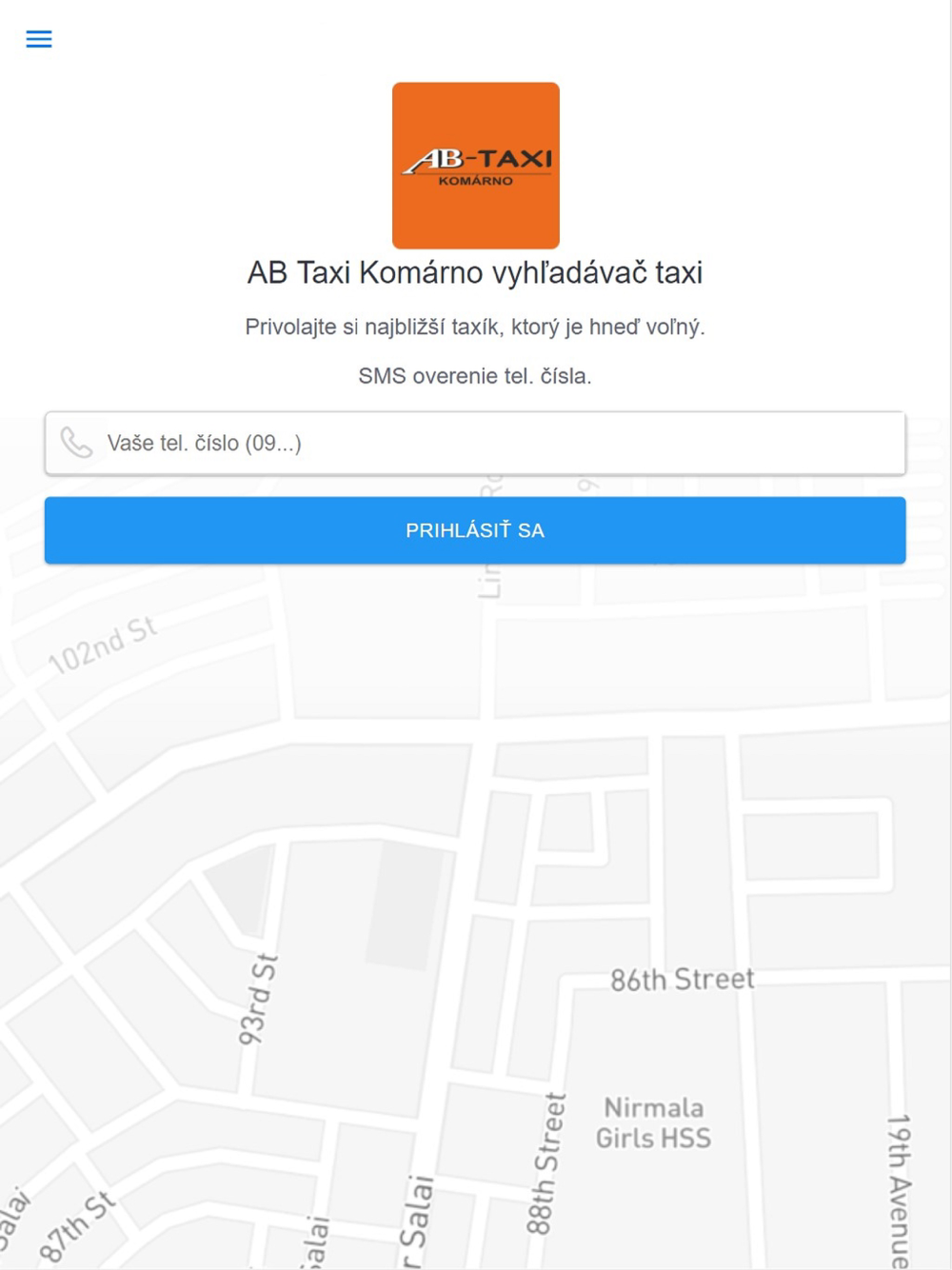This screenshot has height=1270, width=952.
Task: Click the 86th Street map label
Action: coord(682,980)
